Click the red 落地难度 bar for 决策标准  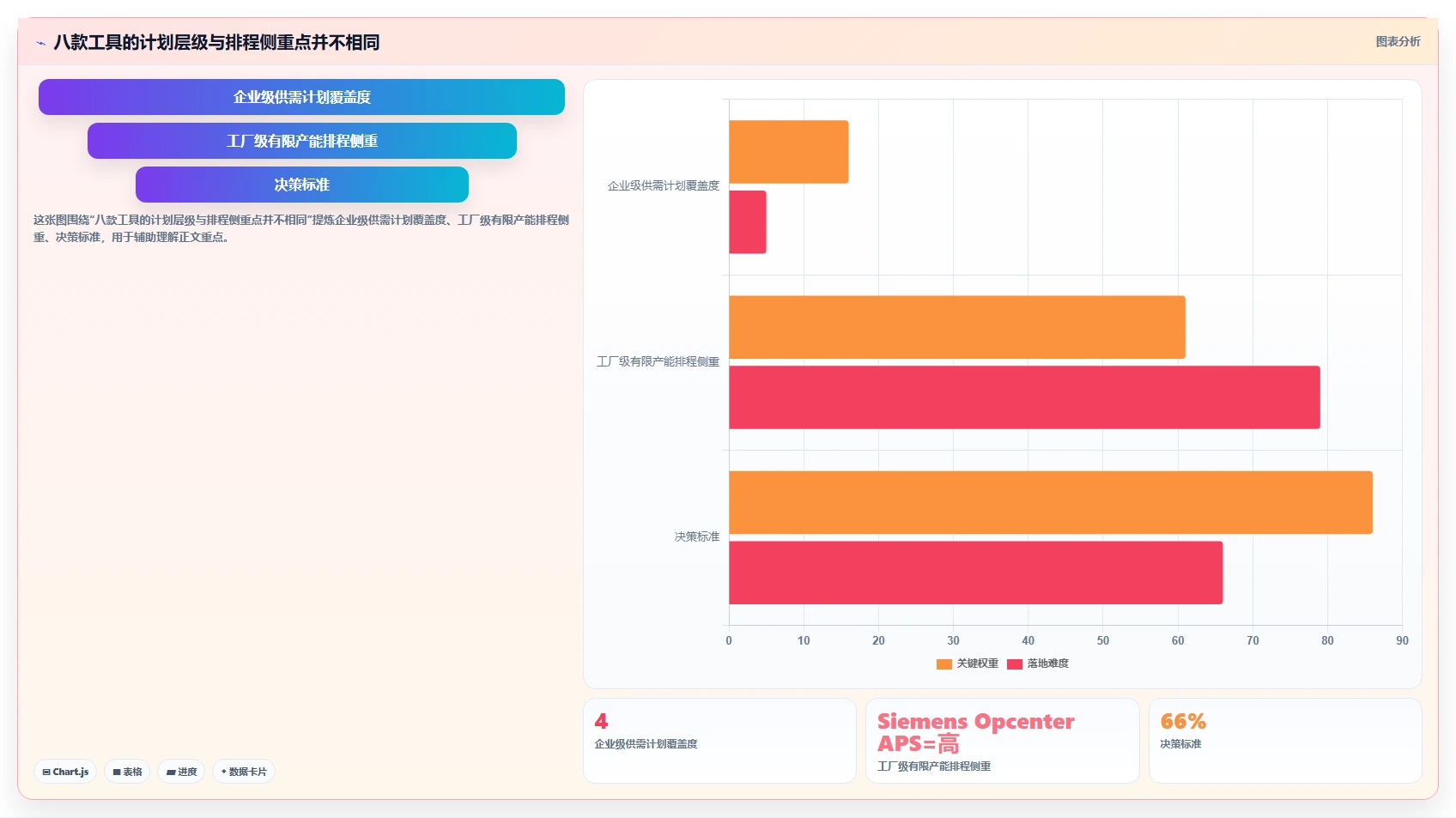point(976,573)
